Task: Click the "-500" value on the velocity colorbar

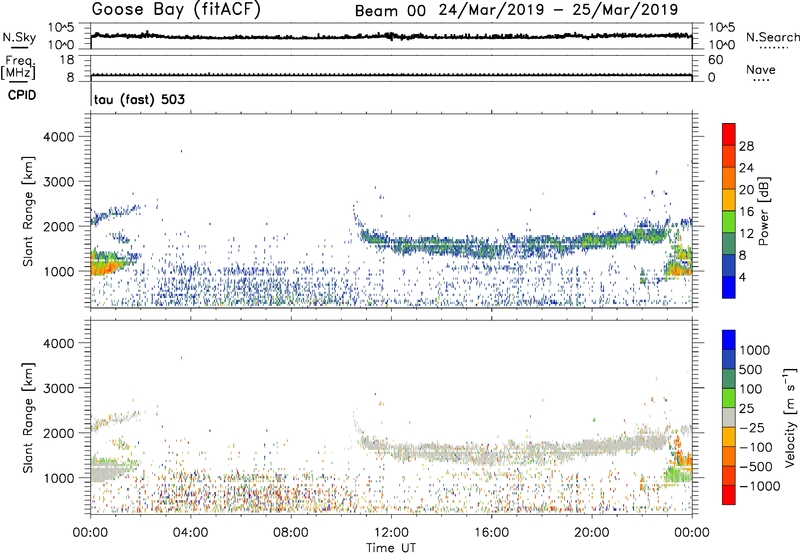Action: pyautogui.click(x=756, y=467)
